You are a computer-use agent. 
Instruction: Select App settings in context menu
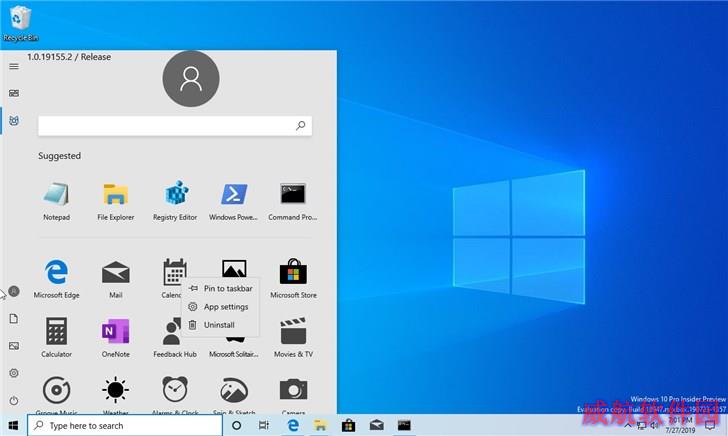(221, 307)
